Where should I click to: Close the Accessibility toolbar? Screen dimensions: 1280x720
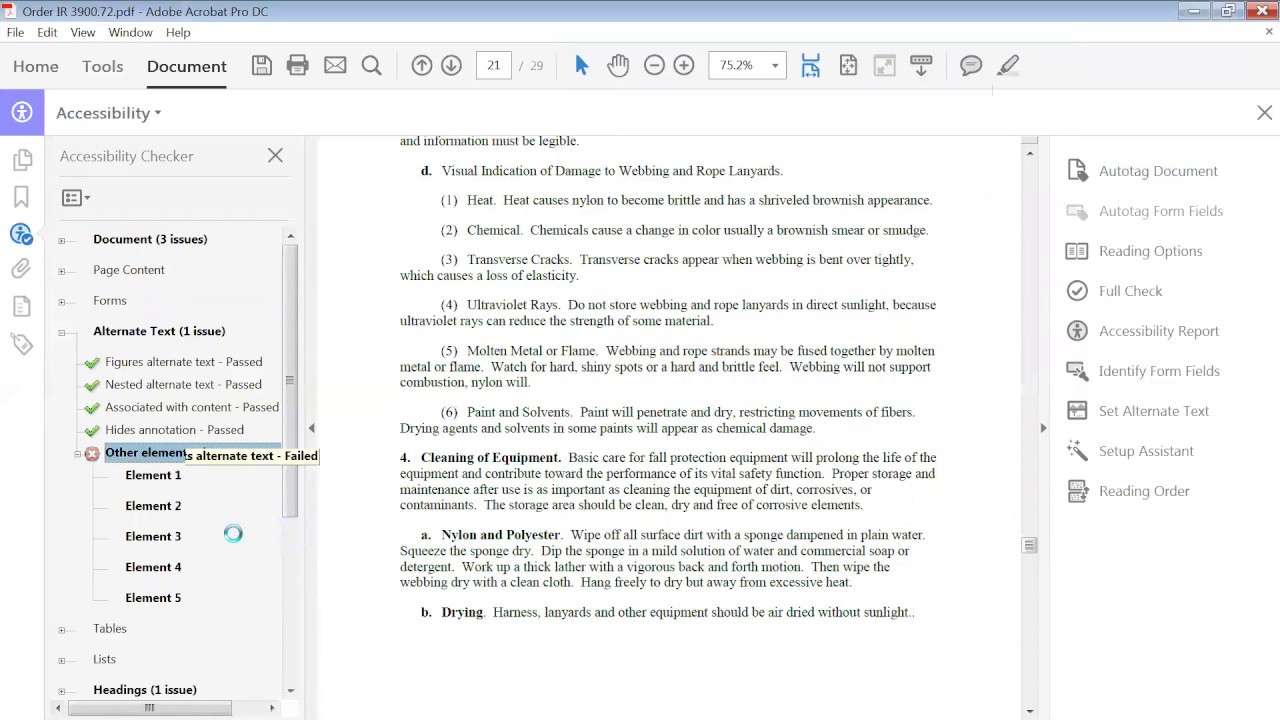pos(1264,113)
